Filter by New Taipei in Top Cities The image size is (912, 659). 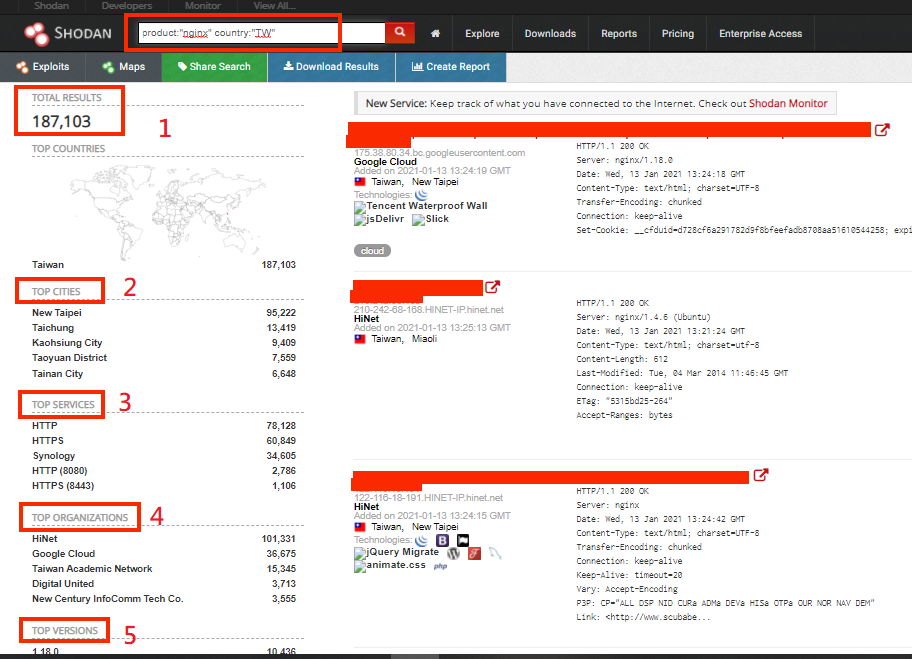(x=57, y=313)
